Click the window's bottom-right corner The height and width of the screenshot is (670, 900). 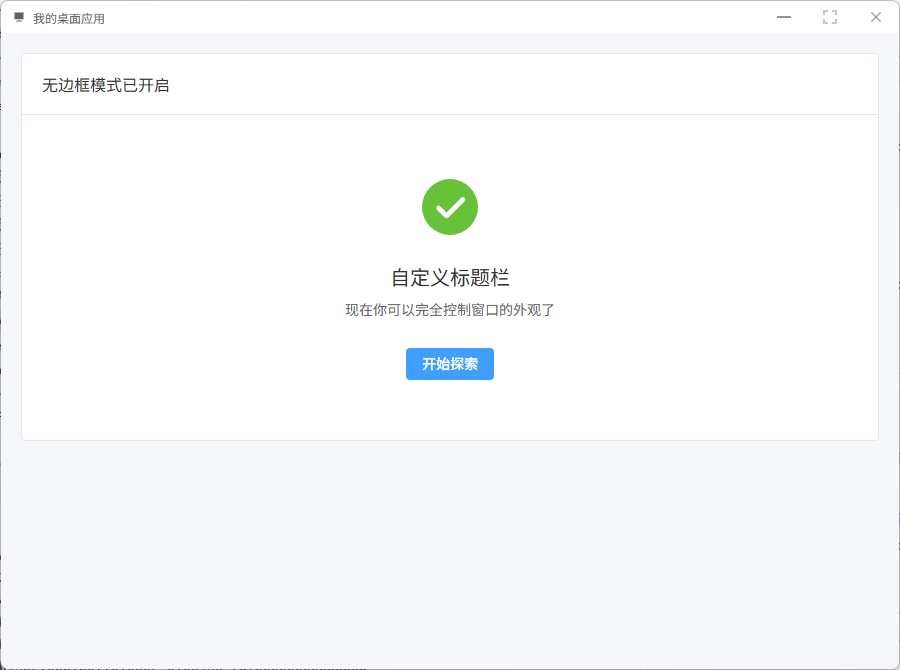(x=896, y=666)
